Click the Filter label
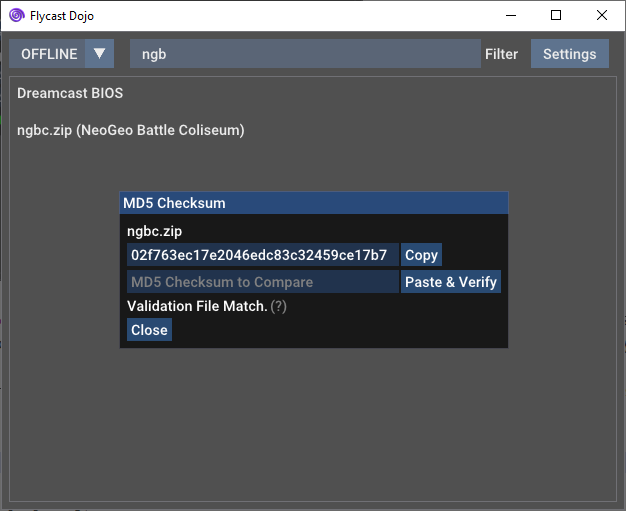The height and width of the screenshot is (511, 626). (x=501, y=54)
